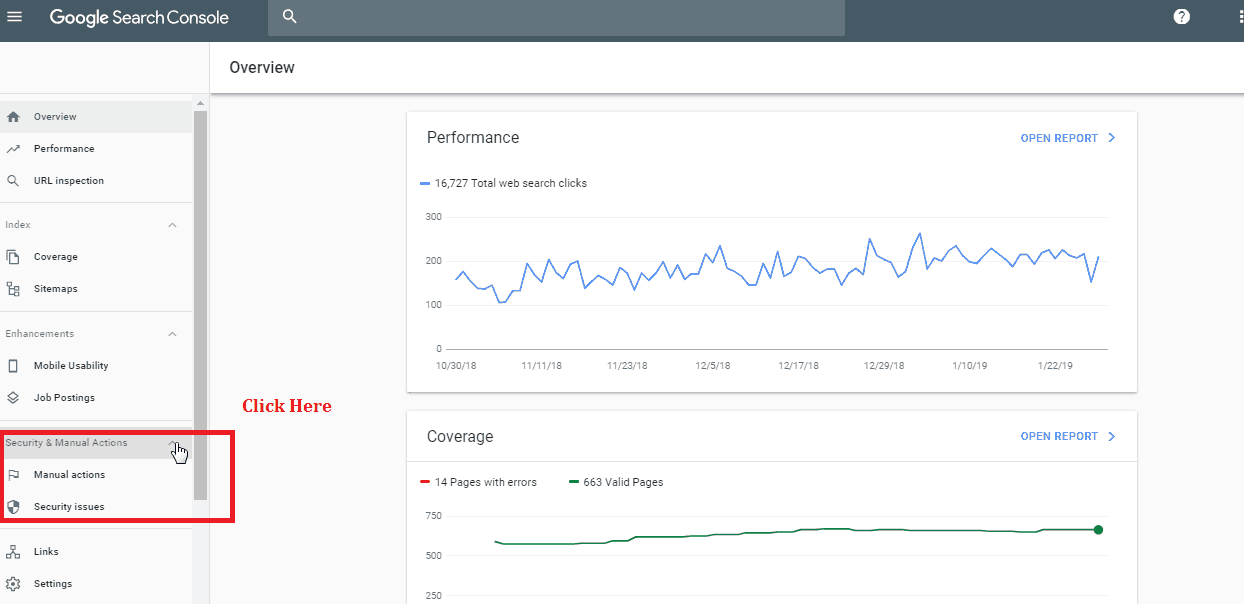Click the 14 Pages with errors legend

(x=479, y=482)
